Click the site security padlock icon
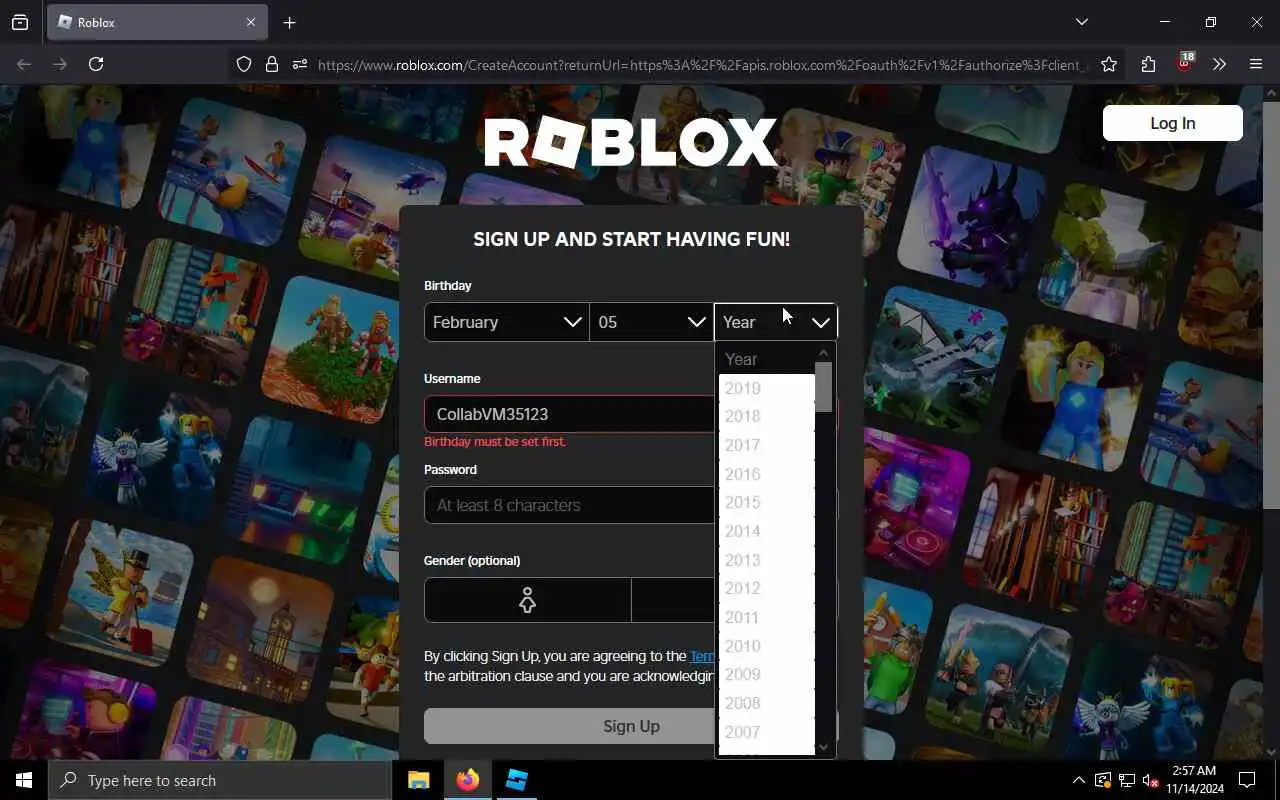 pos(272,64)
